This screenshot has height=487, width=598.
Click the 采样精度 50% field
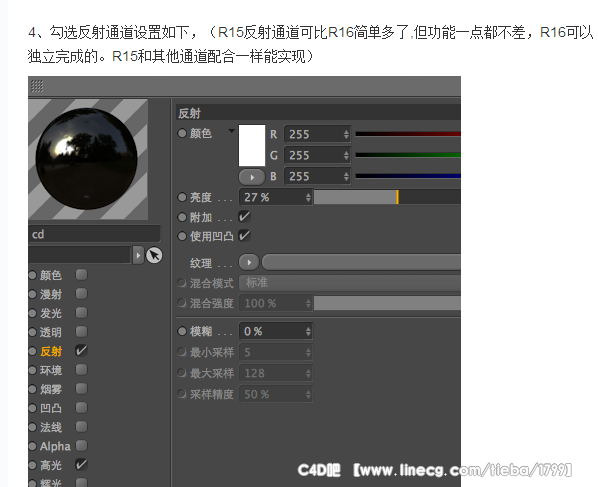coord(275,394)
